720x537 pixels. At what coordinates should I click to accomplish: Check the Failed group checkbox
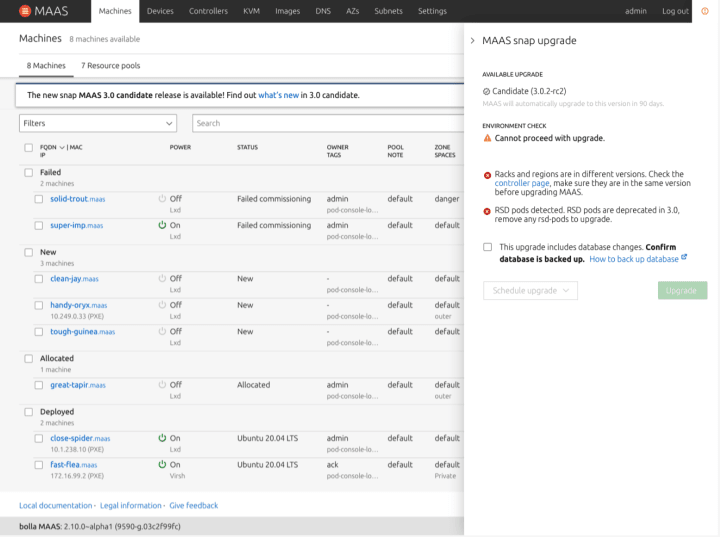pyautogui.click(x=28, y=172)
